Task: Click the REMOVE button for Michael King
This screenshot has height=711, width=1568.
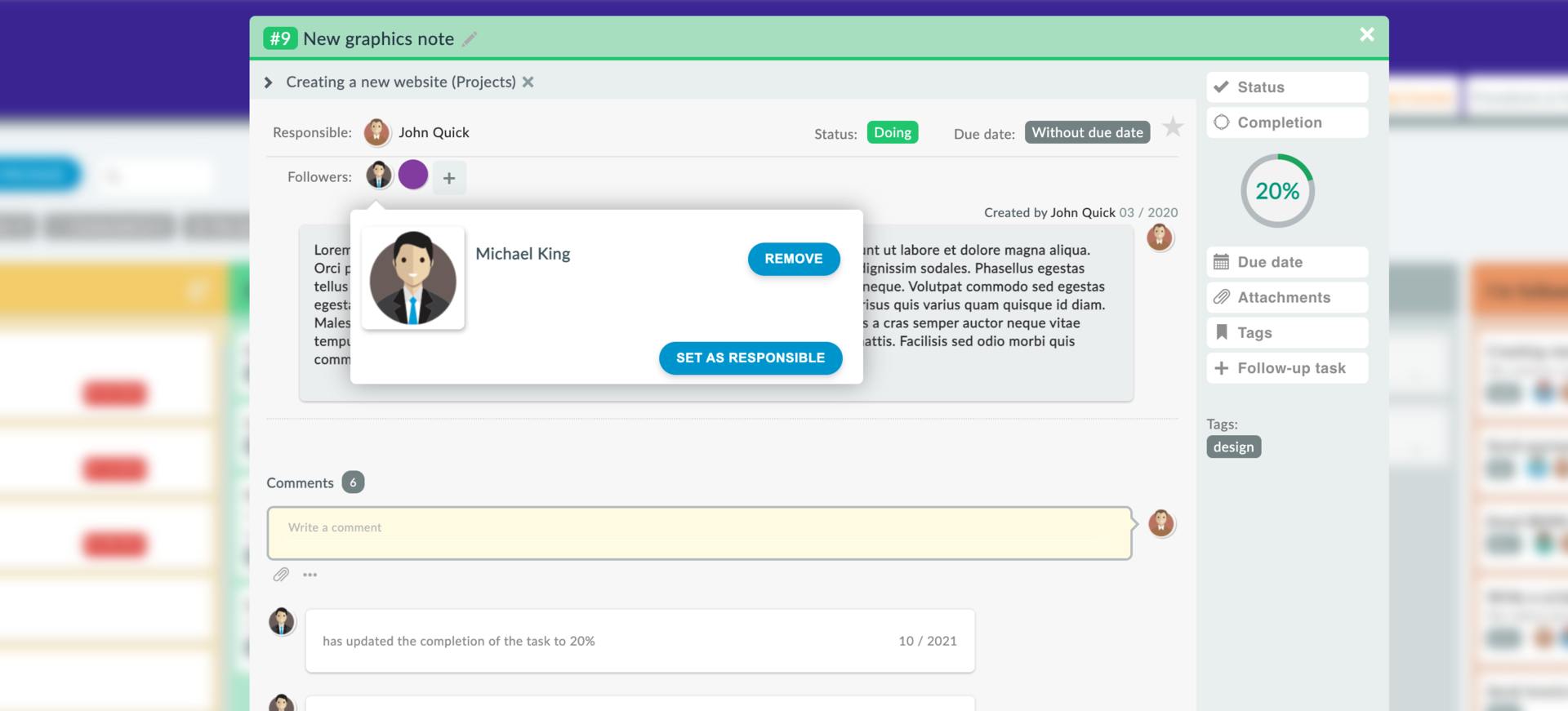Action: tap(794, 259)
